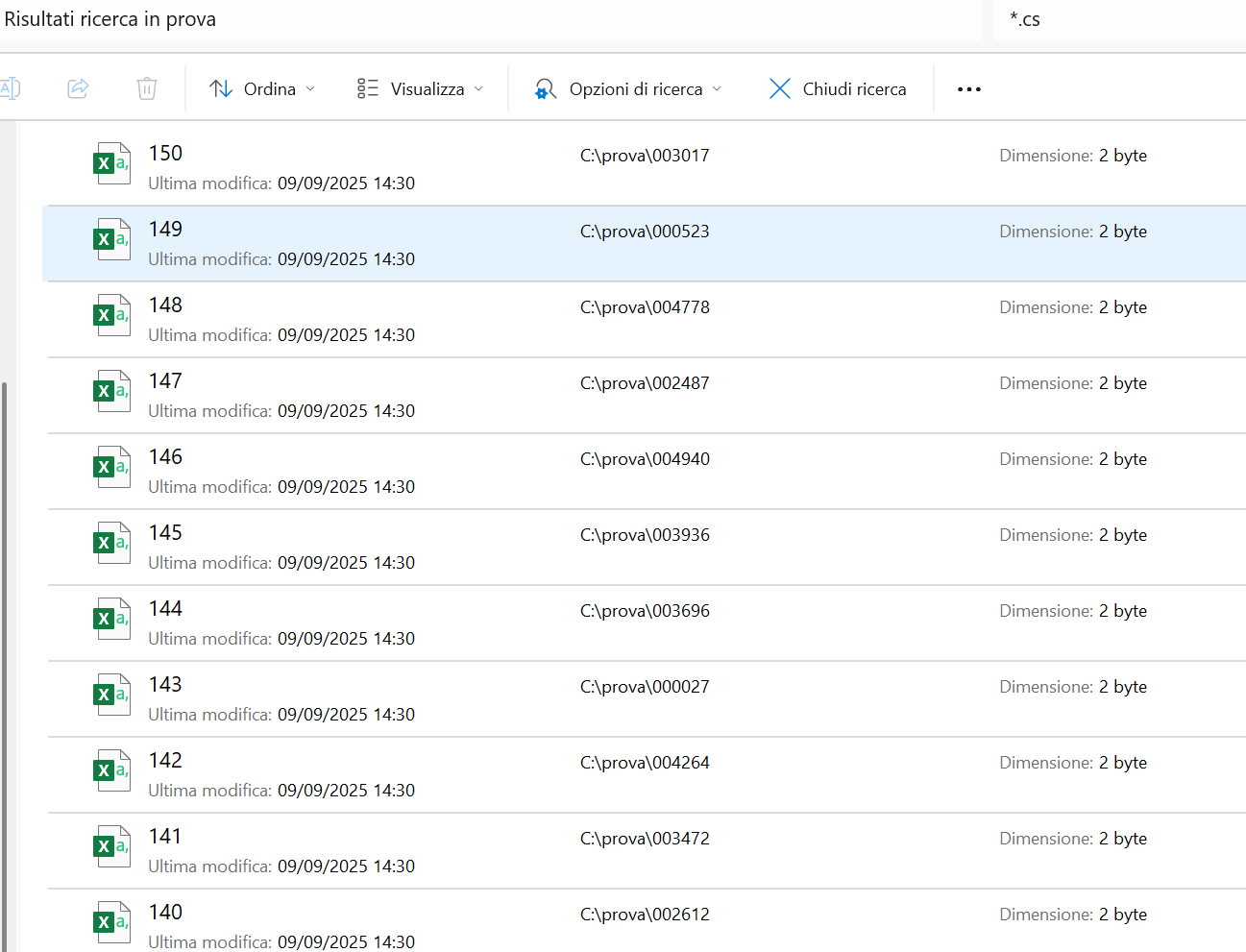1246x952 pixels.
Task: Click the file icon next to 142
Action: [111, 770]
